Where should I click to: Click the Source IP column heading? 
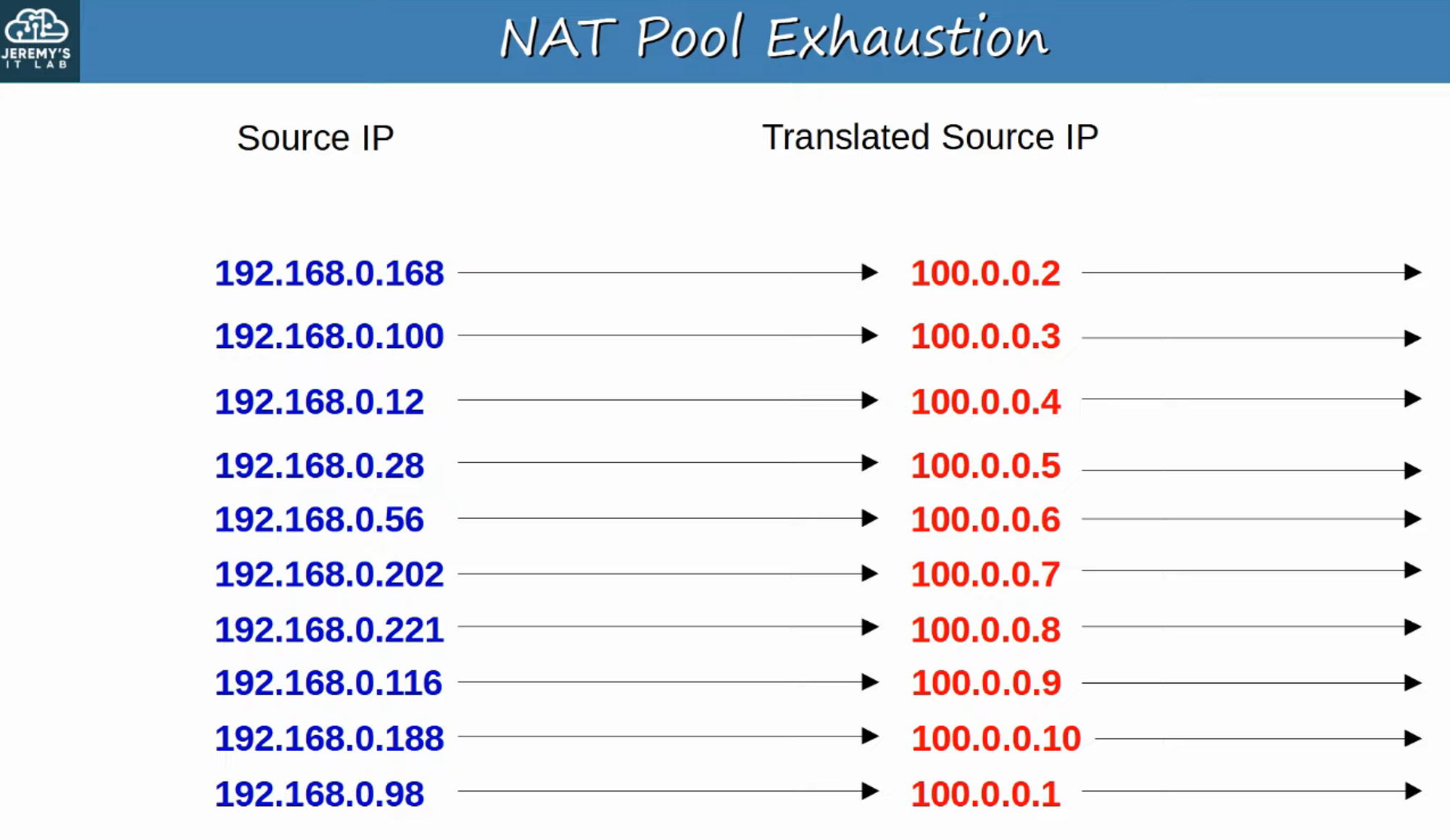[315, 138]
